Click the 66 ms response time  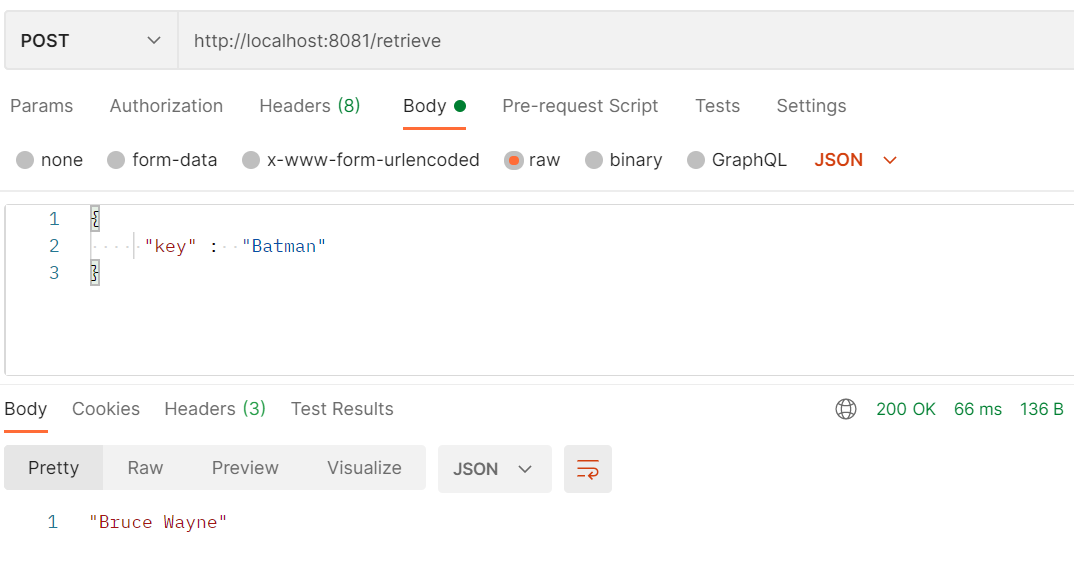[x=977, y=409]
